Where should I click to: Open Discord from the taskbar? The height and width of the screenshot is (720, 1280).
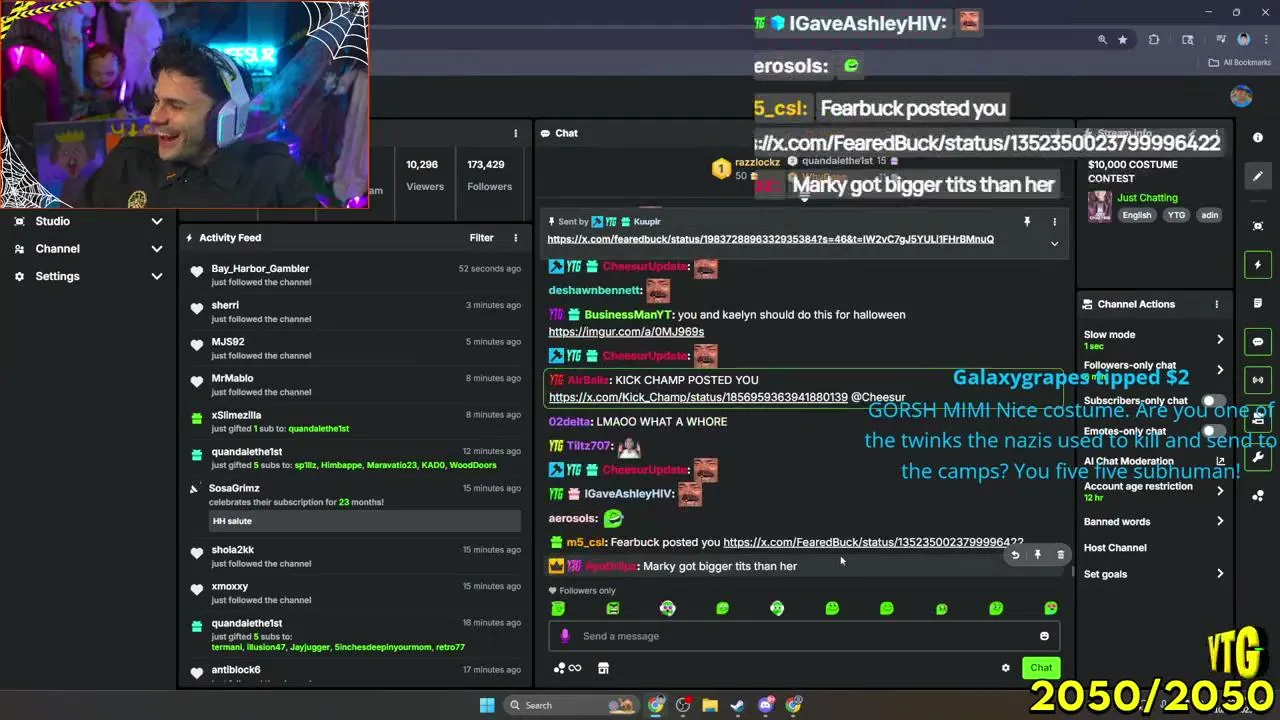pyautogui.click(x=766, y=705)
